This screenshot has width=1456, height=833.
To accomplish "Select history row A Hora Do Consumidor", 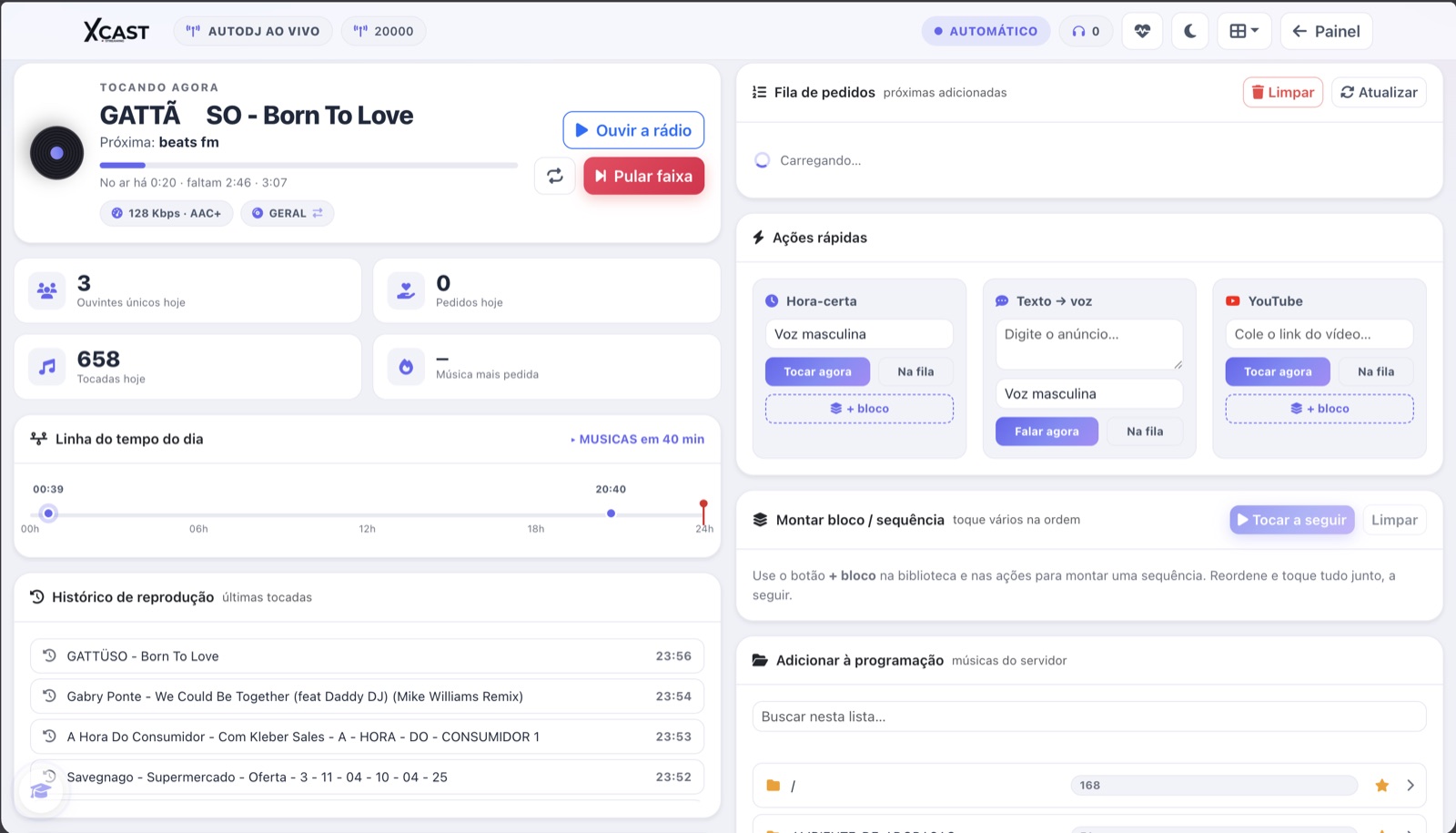I will (x=367, y=736).
